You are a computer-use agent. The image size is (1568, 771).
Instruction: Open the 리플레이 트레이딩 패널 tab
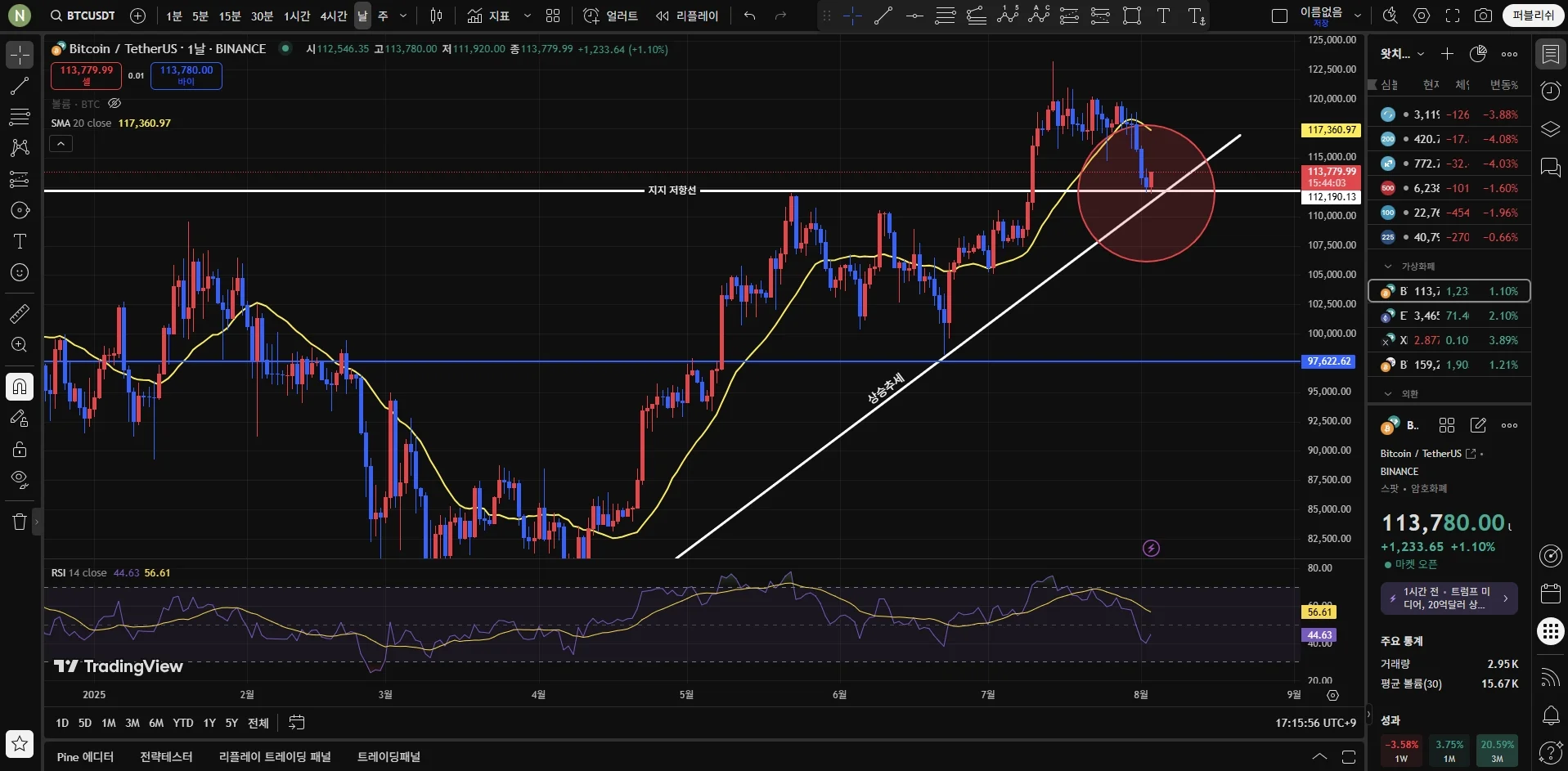(x=275, y=757)
